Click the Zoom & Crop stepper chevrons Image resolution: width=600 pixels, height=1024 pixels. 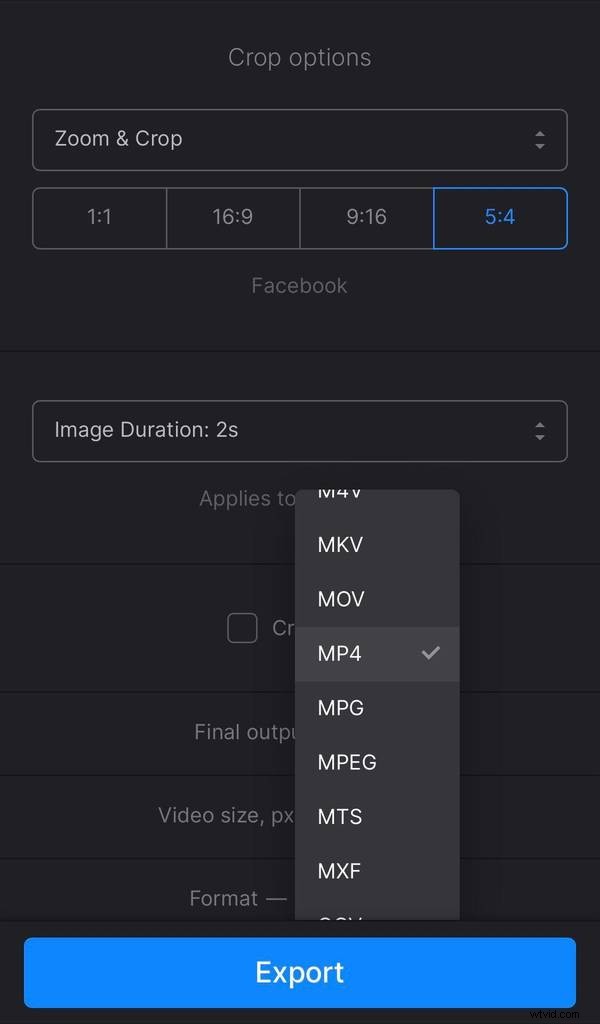pos(540,139)
